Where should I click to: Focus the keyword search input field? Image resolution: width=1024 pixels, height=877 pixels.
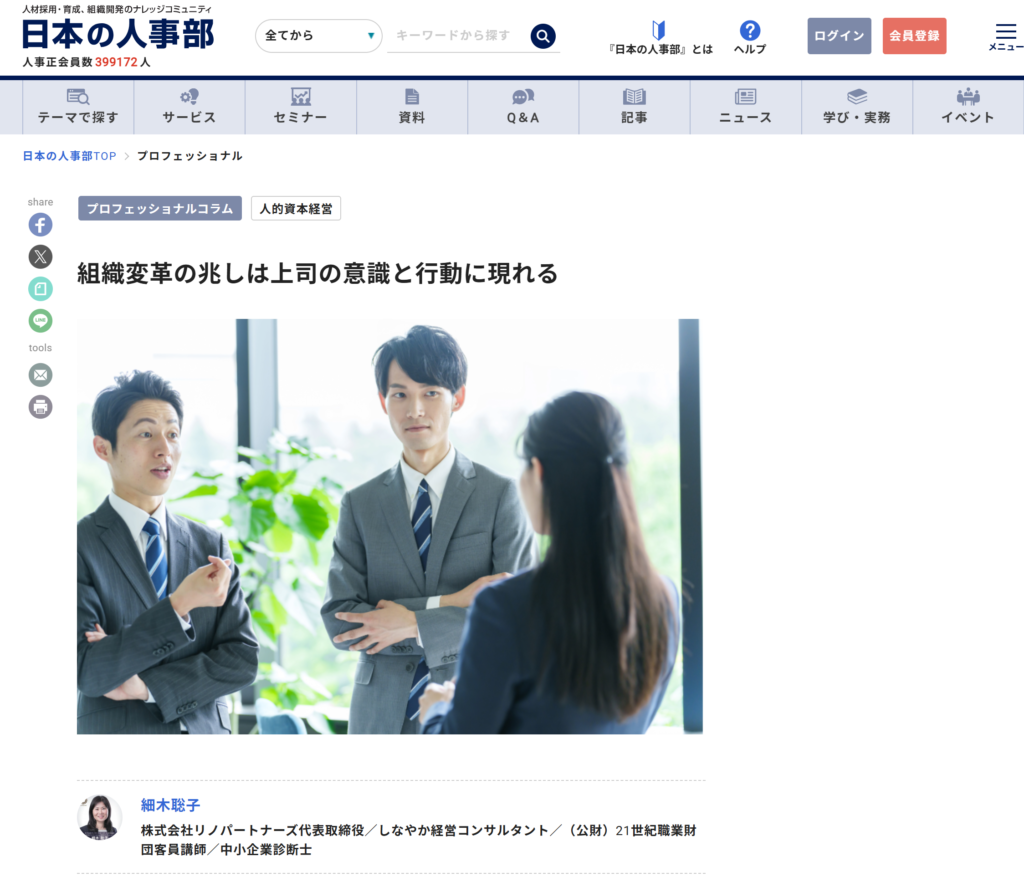click(455, 36)
